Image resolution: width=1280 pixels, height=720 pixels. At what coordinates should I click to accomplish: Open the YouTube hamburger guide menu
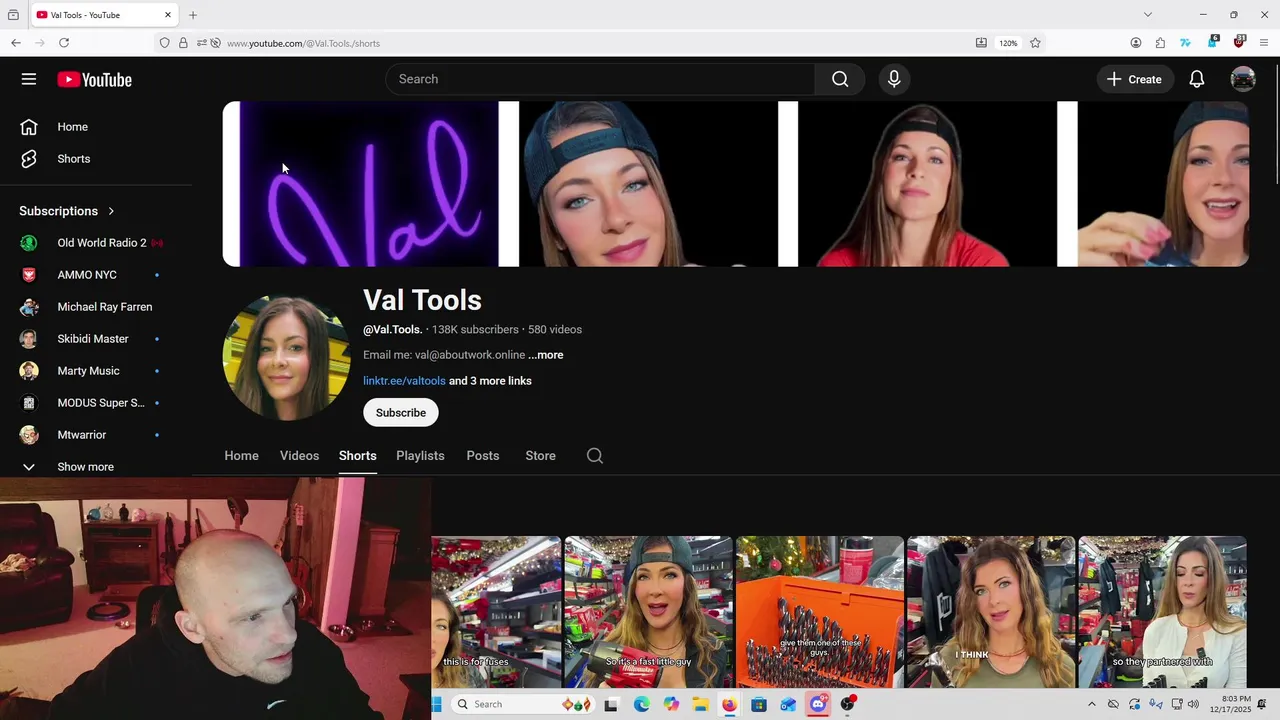[x=29, y=79]
